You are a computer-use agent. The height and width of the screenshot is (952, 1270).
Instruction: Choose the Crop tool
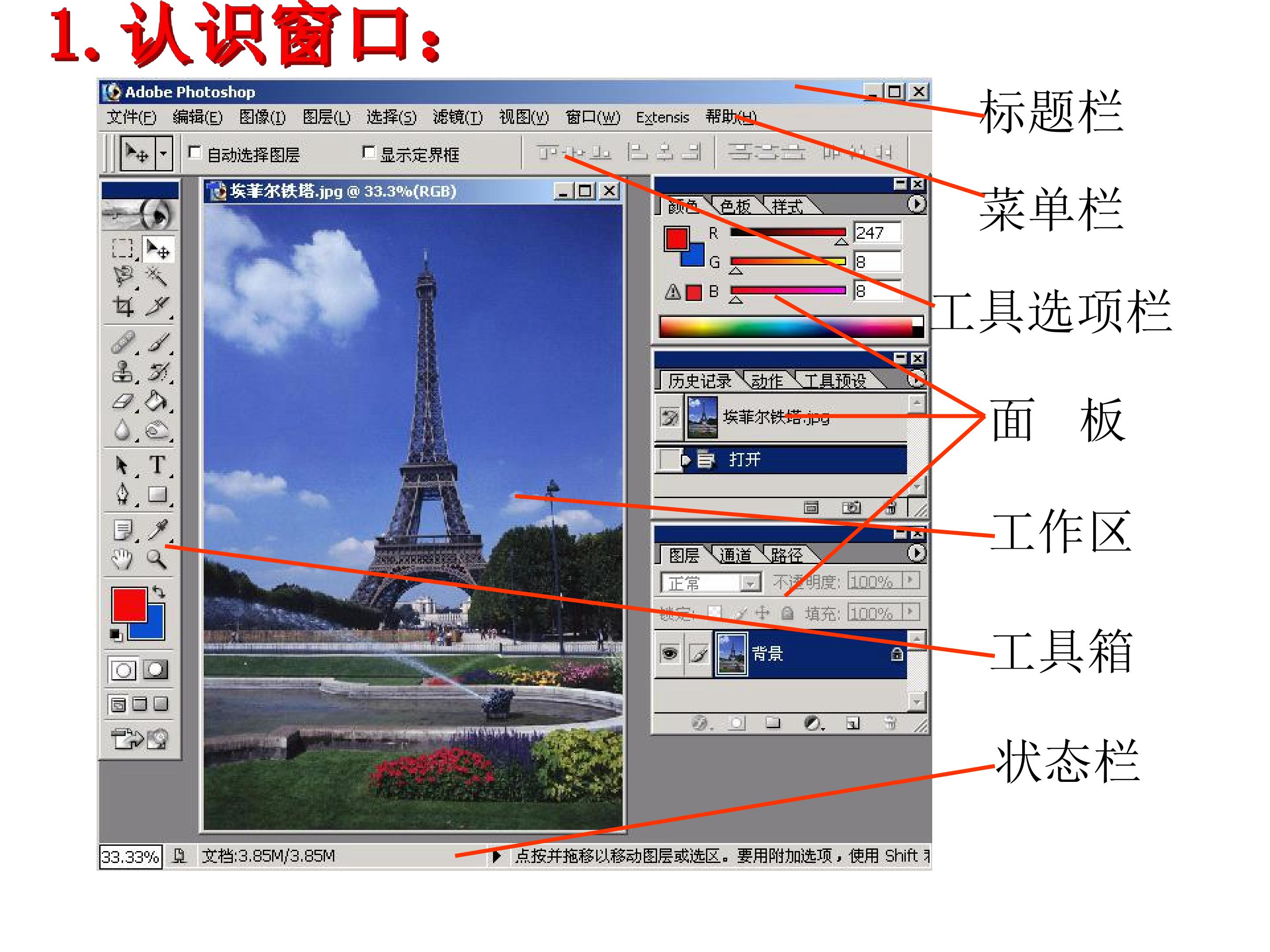coord(123,306)
